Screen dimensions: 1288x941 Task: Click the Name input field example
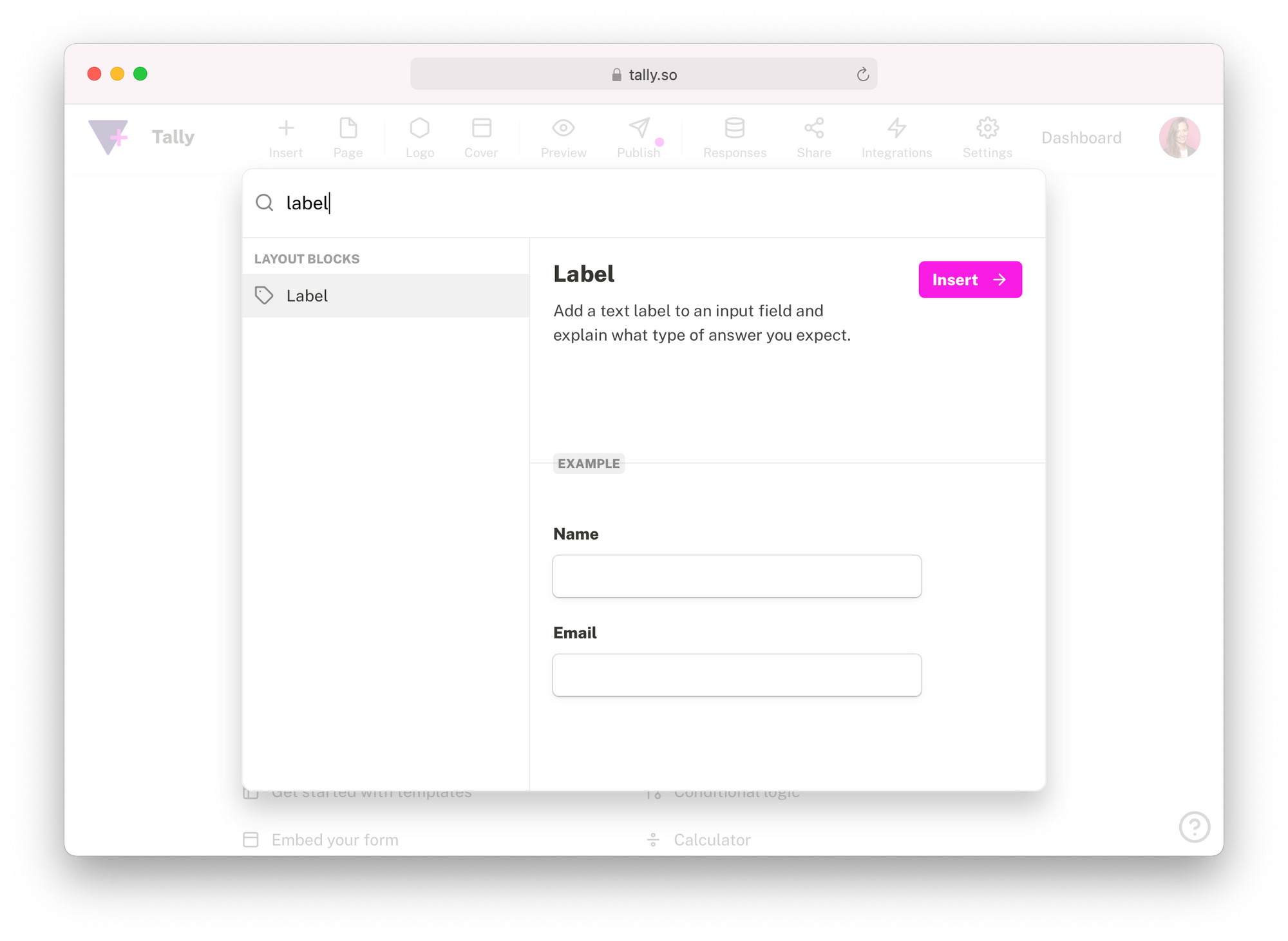[737, 576]
